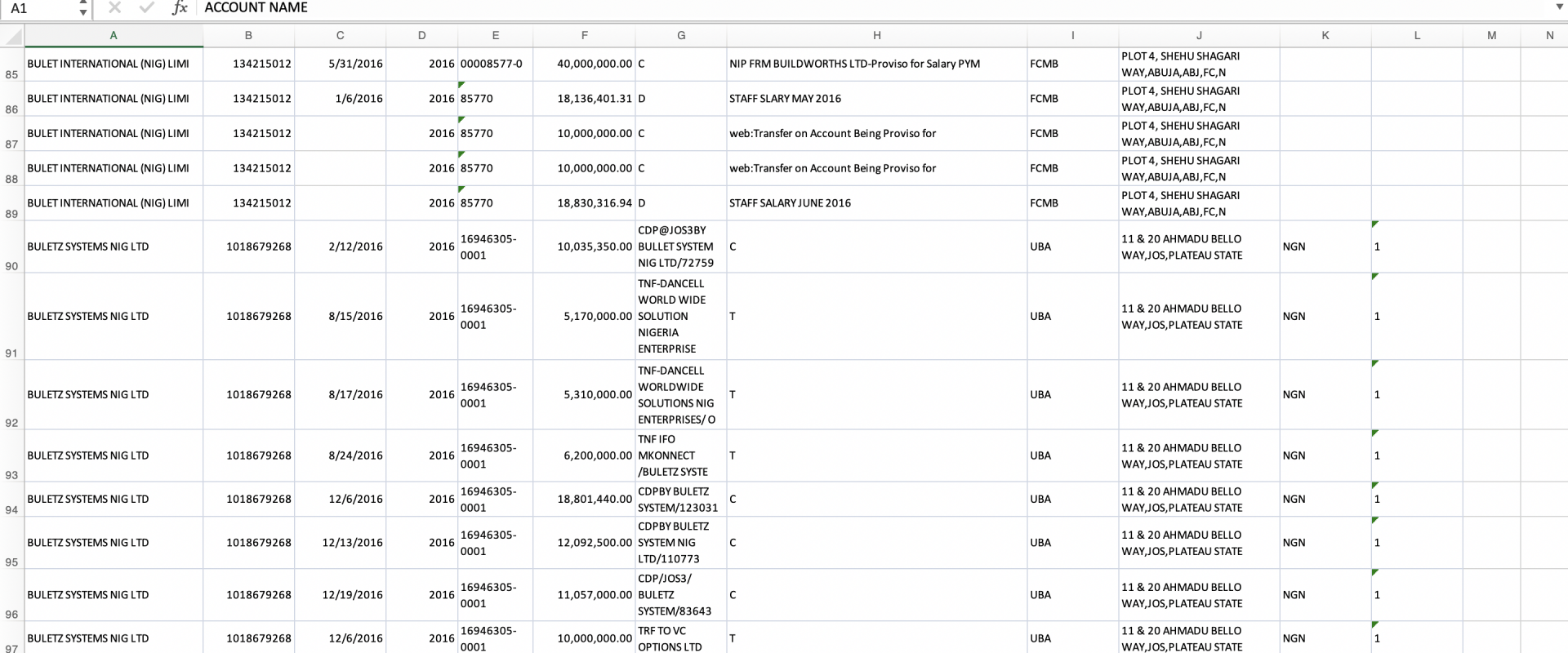1568x653 pixels.
Task: Select column H header
Action: [876, 36]
